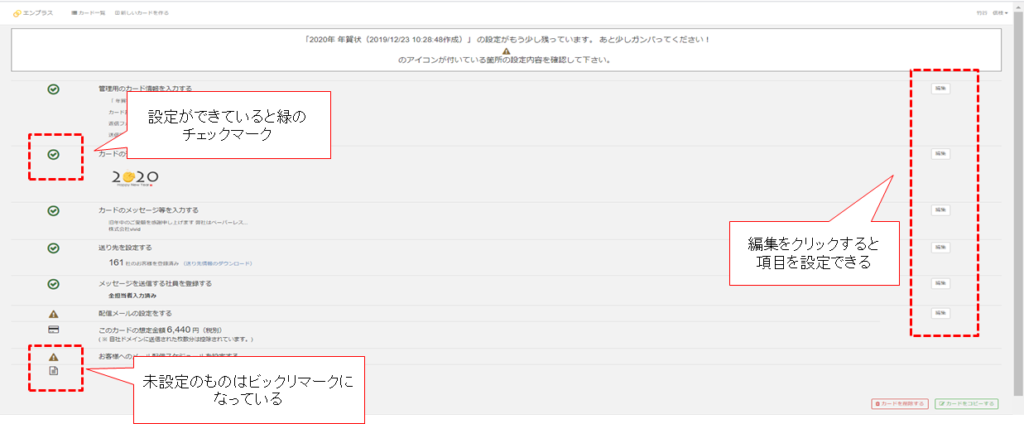Click 編集 button for 配信メールの設定

(940, 313)
